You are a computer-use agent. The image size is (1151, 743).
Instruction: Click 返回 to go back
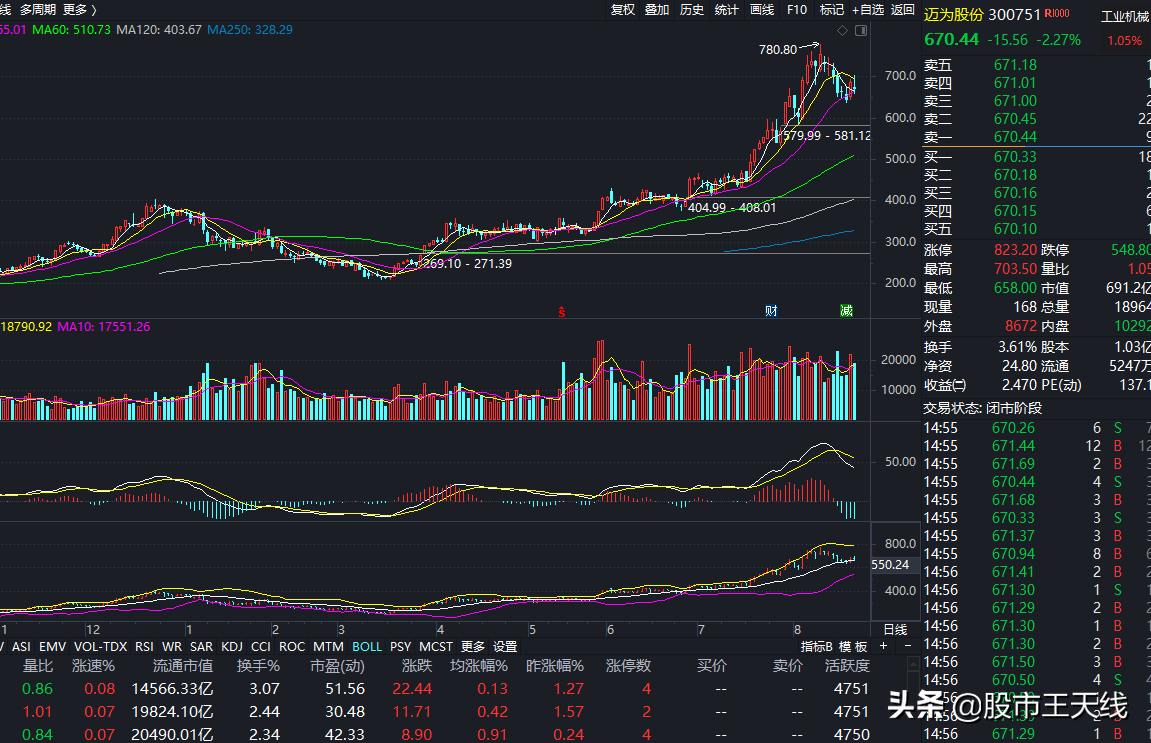tap(903, 10)
